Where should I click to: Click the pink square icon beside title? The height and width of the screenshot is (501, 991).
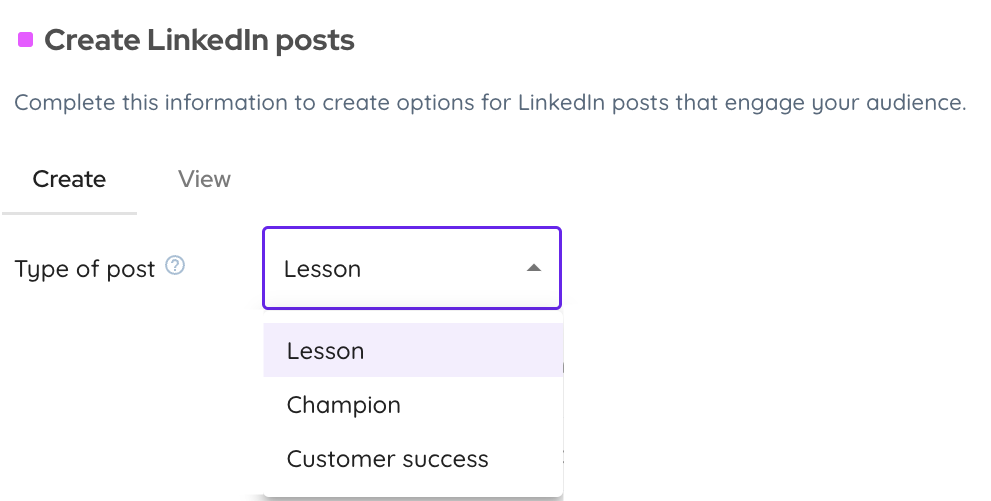pyautogui.click(x=26, y=40)
